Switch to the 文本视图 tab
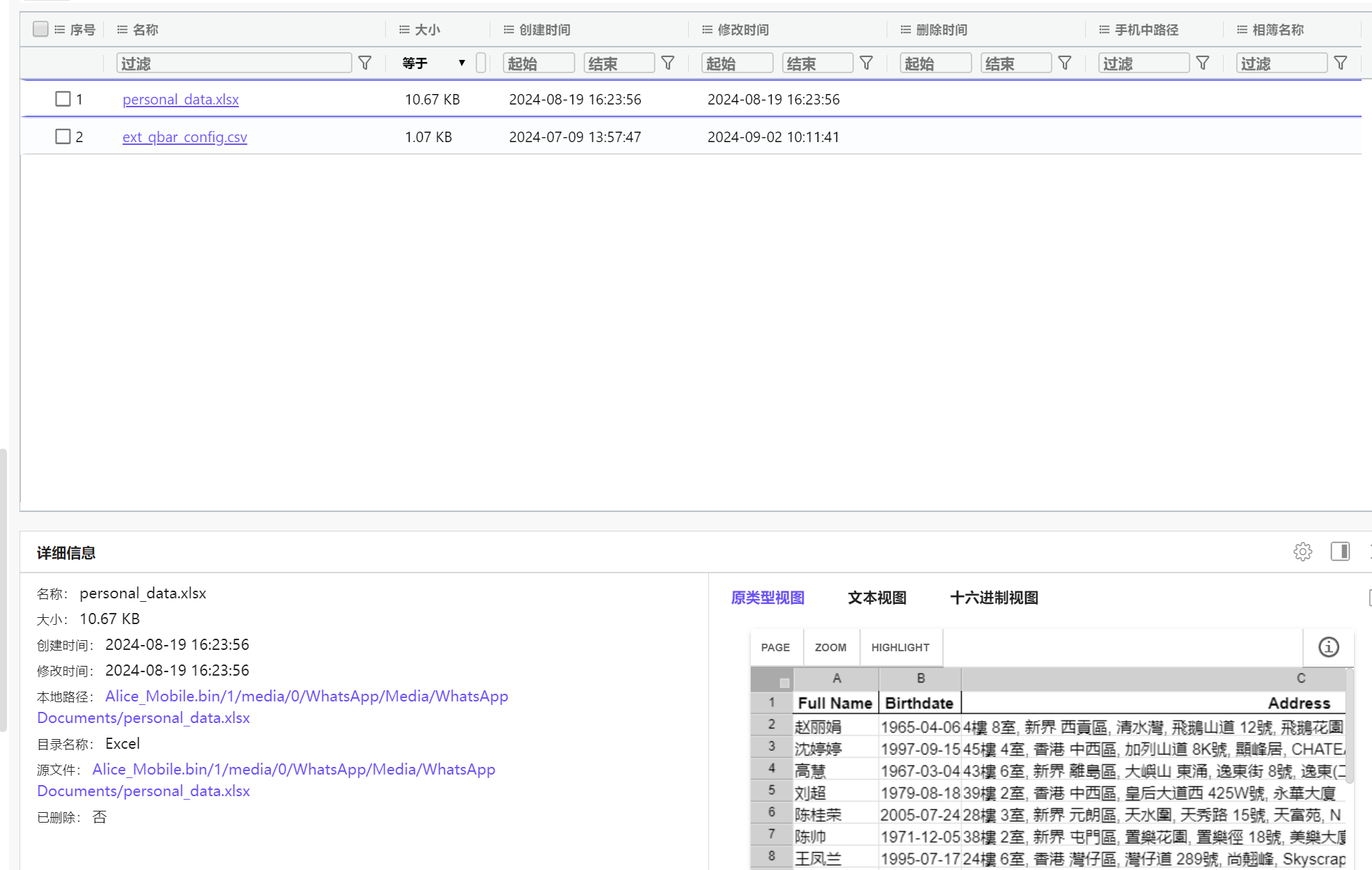The image size is (1372, 870). click(x=877, y=598)
